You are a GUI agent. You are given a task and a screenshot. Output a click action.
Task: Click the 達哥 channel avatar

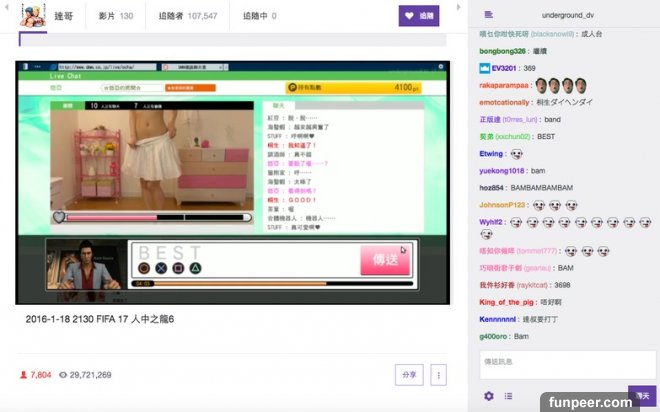(35, 15)
